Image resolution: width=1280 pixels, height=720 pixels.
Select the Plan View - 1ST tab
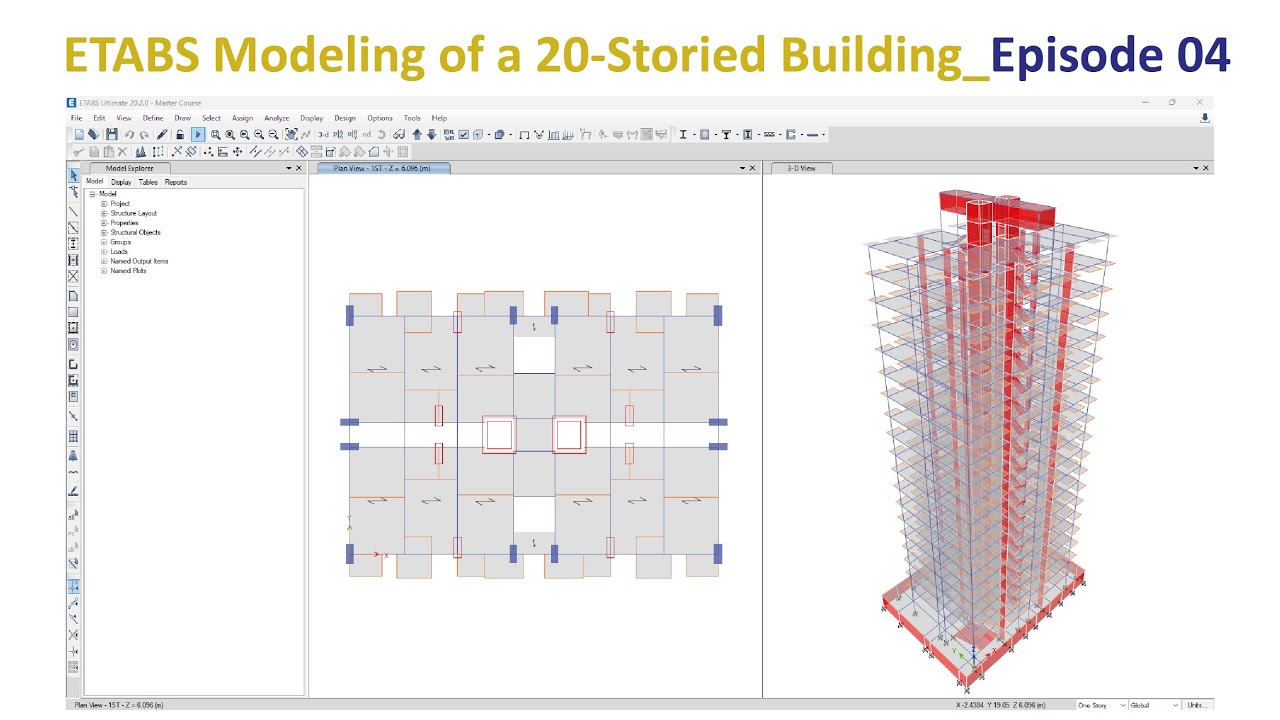[x=384, y=168]
